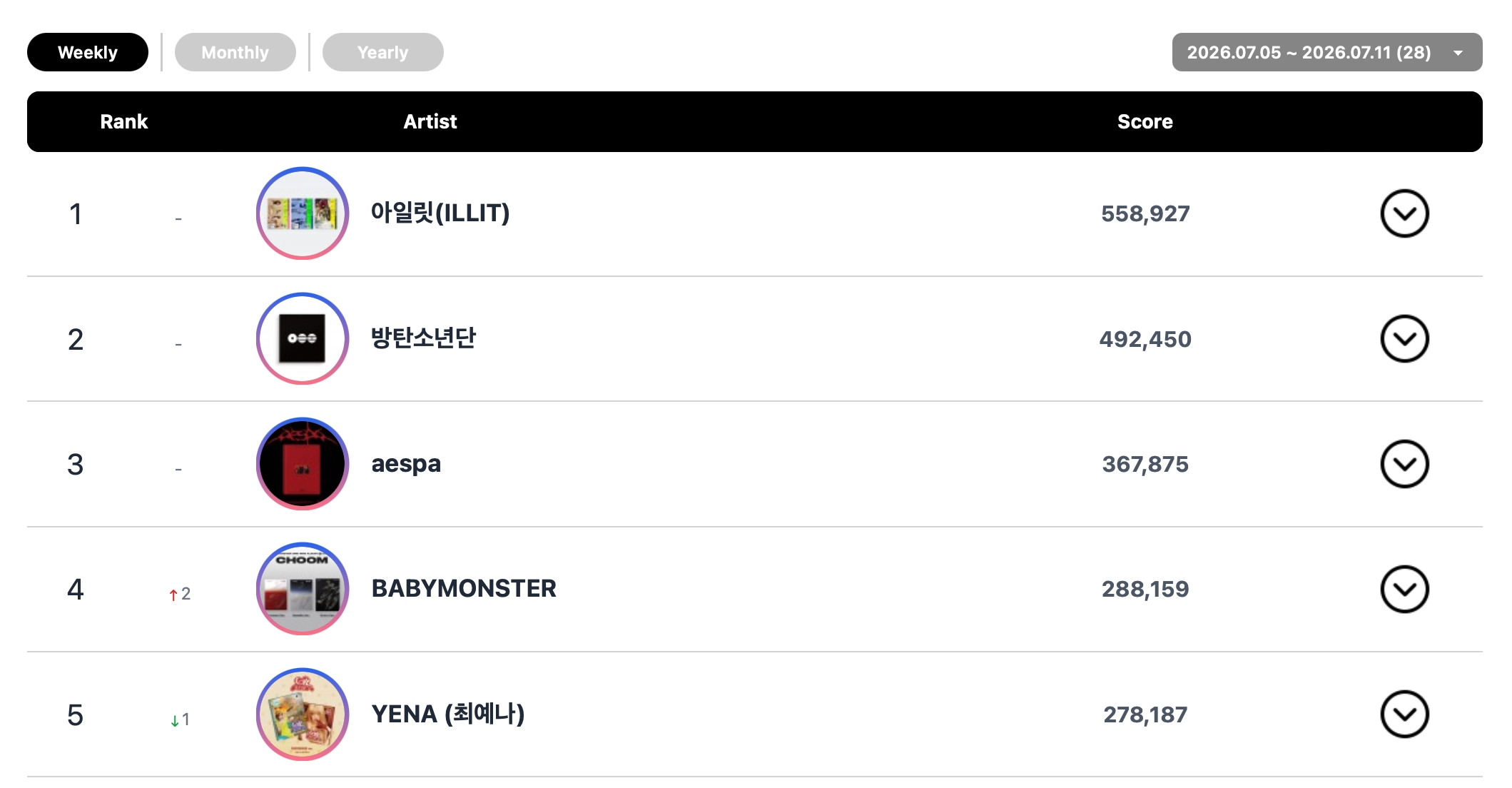Switch to the Yearly chart tab
The width and height of the screenshot is (1512, 788).
383,52
